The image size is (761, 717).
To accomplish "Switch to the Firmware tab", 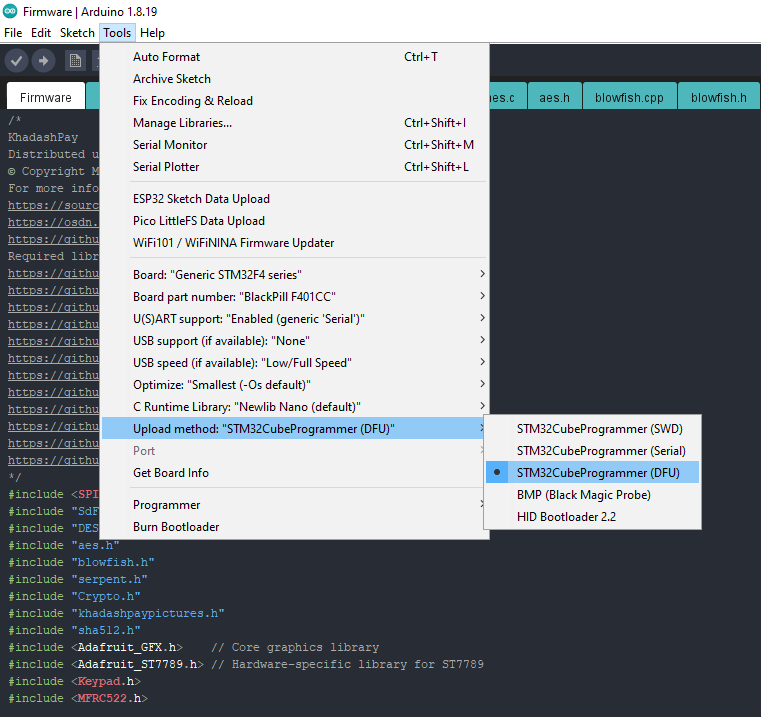I will (46, 97).
